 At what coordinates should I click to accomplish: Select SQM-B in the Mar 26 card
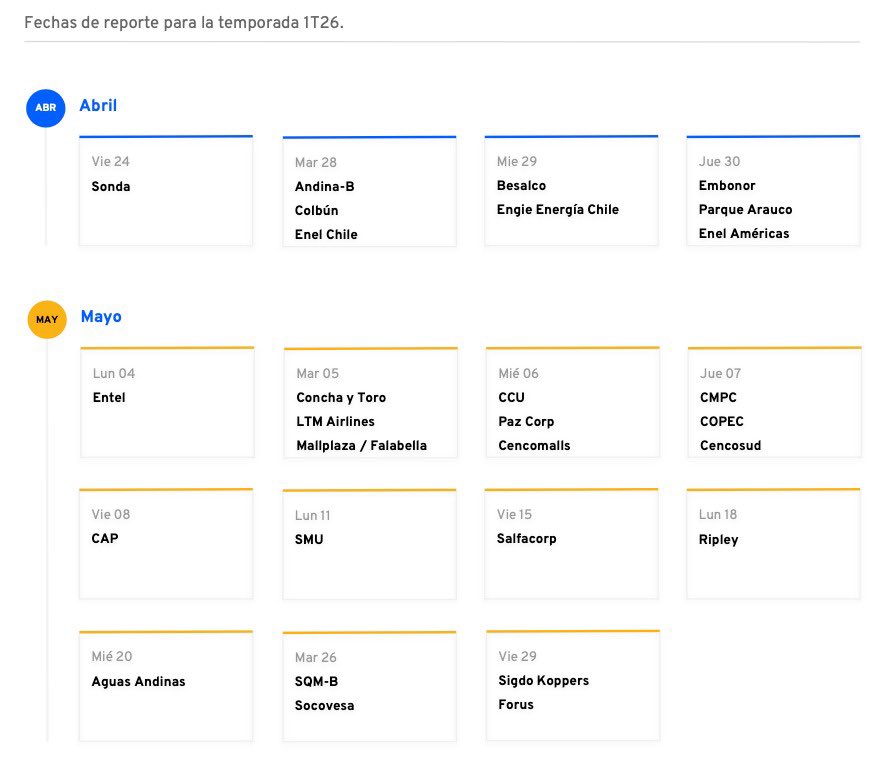[x=316, y=681]
